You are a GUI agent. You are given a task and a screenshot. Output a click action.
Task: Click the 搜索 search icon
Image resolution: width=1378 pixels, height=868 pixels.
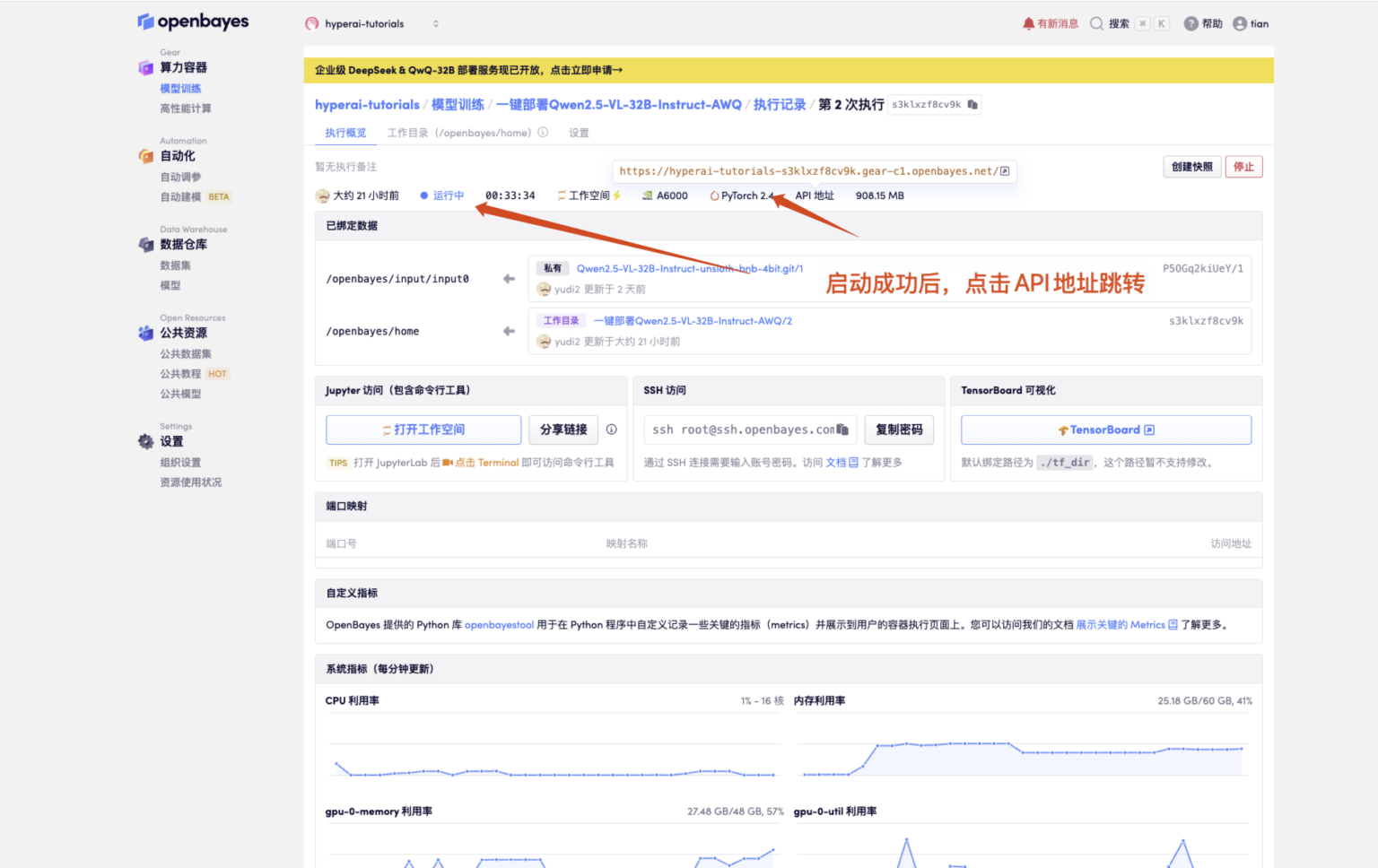tap(1098, 23)
